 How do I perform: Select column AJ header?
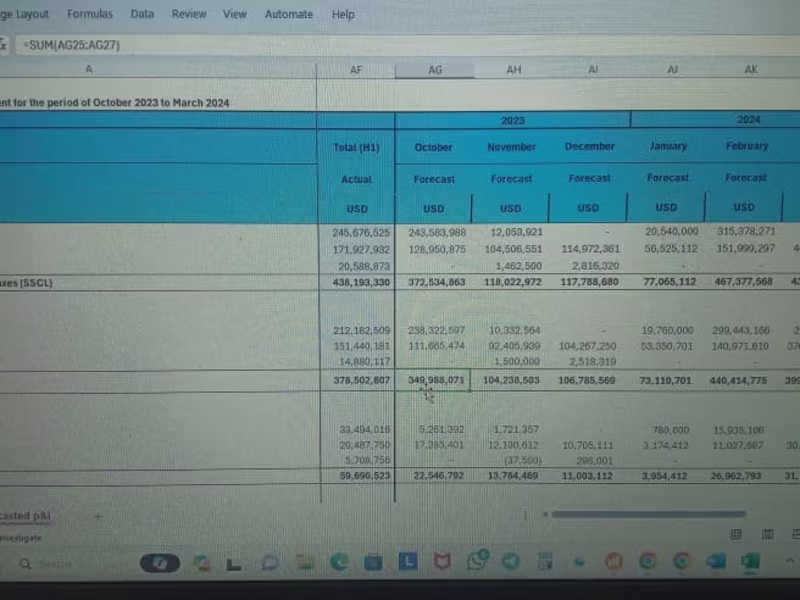(672, 69)
